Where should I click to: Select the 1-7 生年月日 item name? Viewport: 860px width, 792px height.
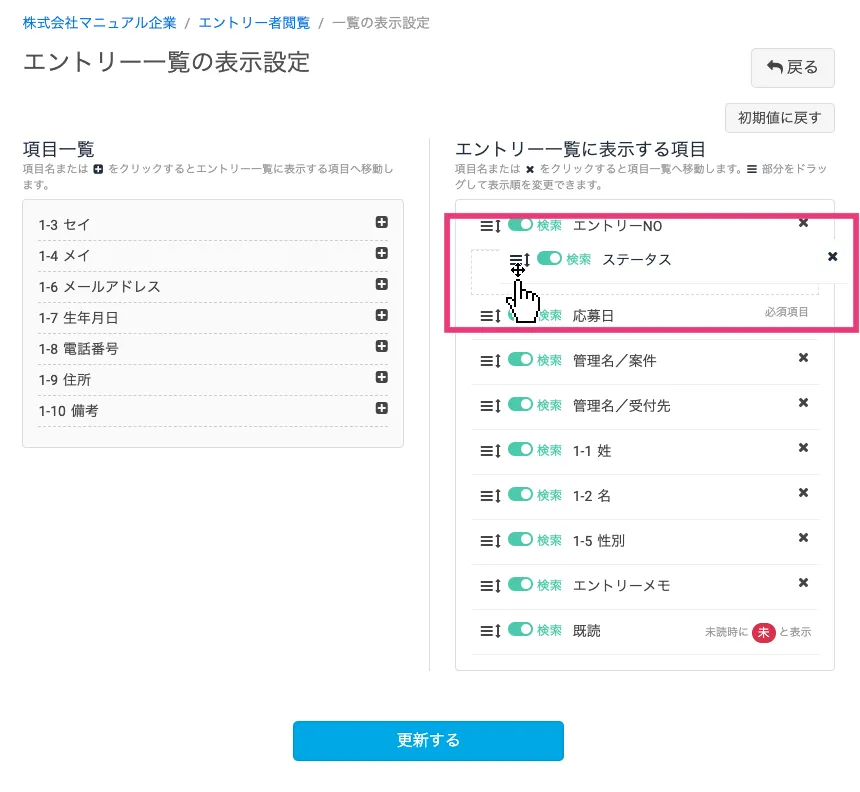point(78,318)
